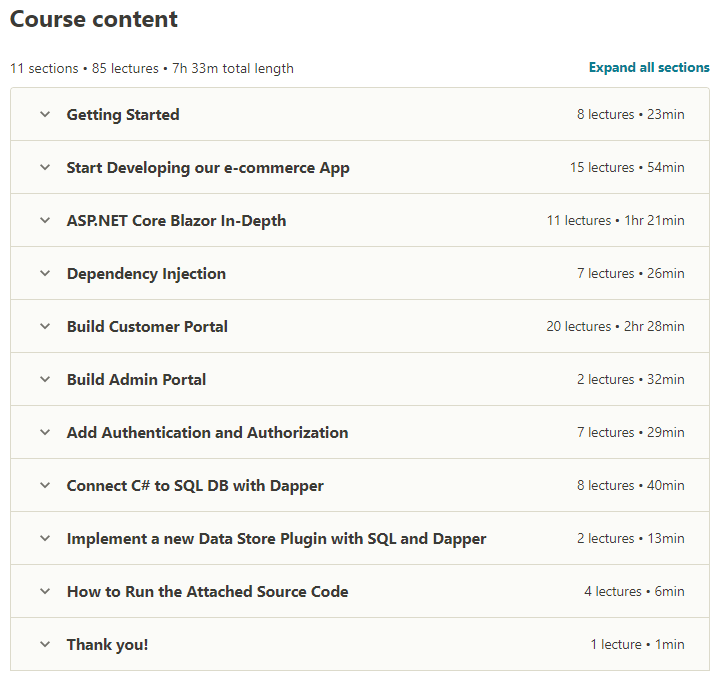Open the Build Customer Portal title
The width and height of the screenshot is (715, 680).
tap(147, 327)
